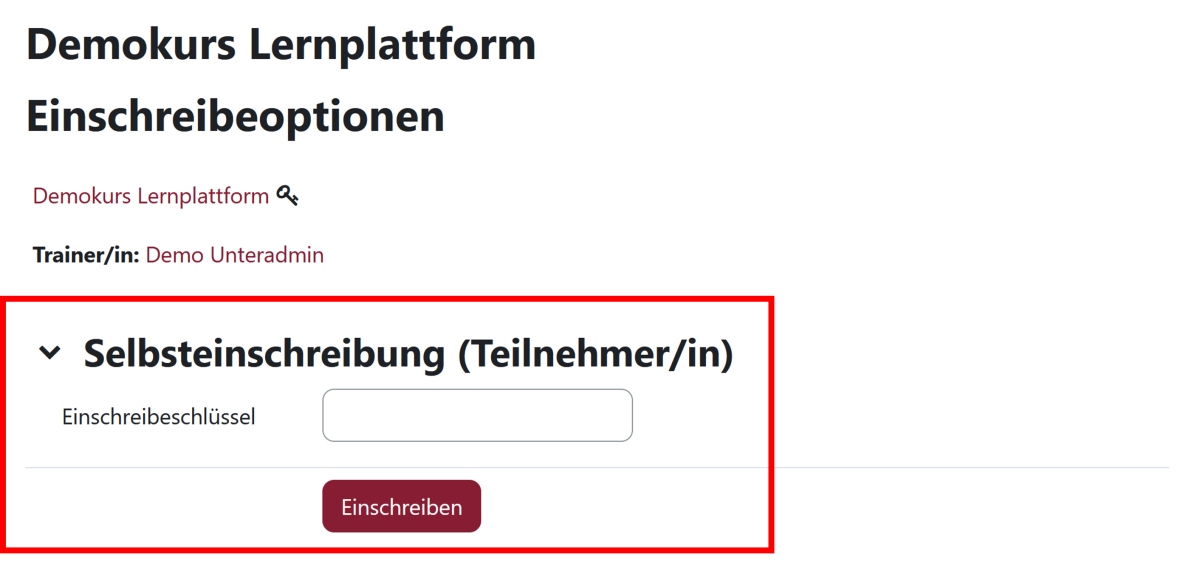Click the Einschreibeoptionen page heading
1200x564 pixels.
coord(235,116)
